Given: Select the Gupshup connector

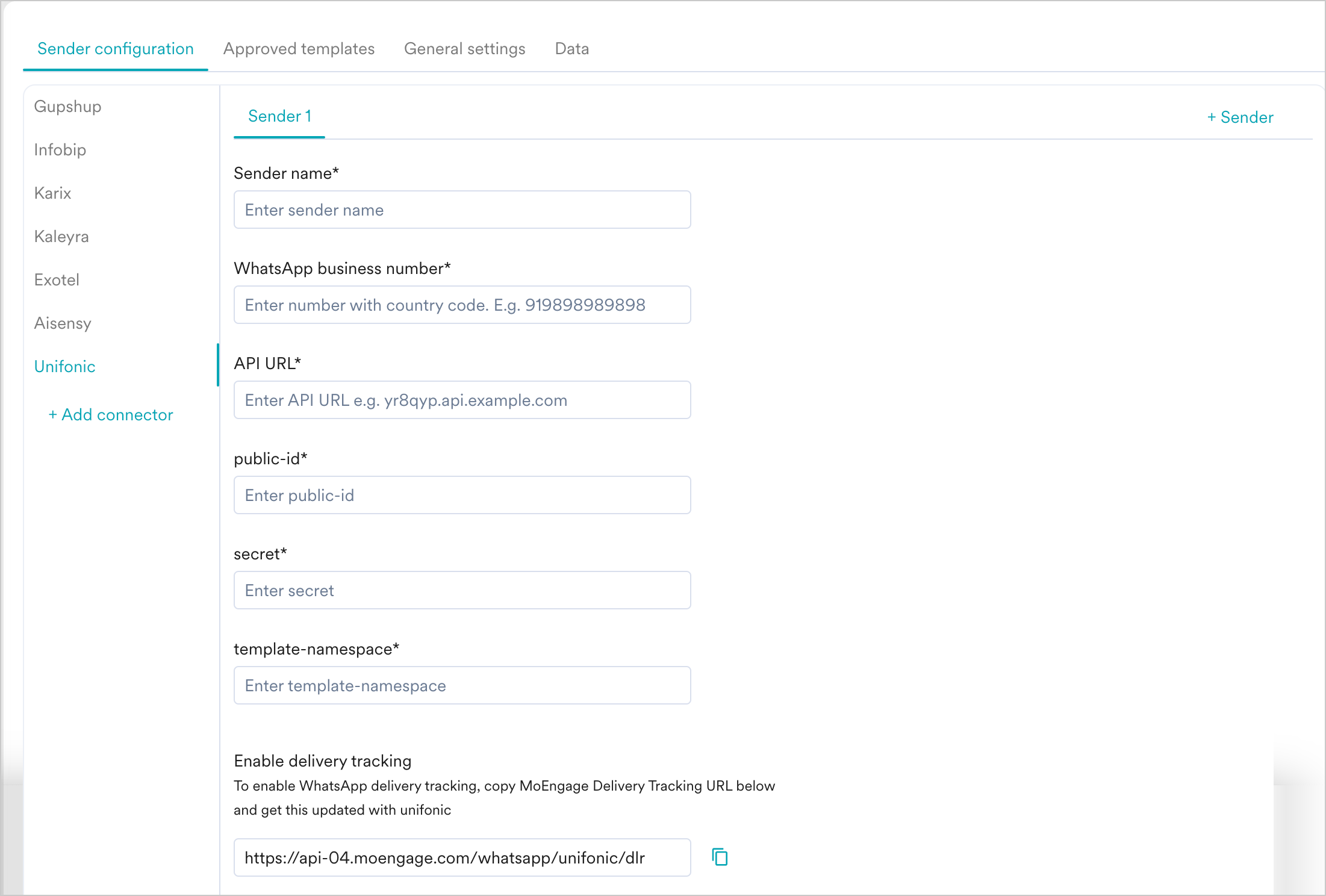Looking at the screenshot, I should click(67, 107).
